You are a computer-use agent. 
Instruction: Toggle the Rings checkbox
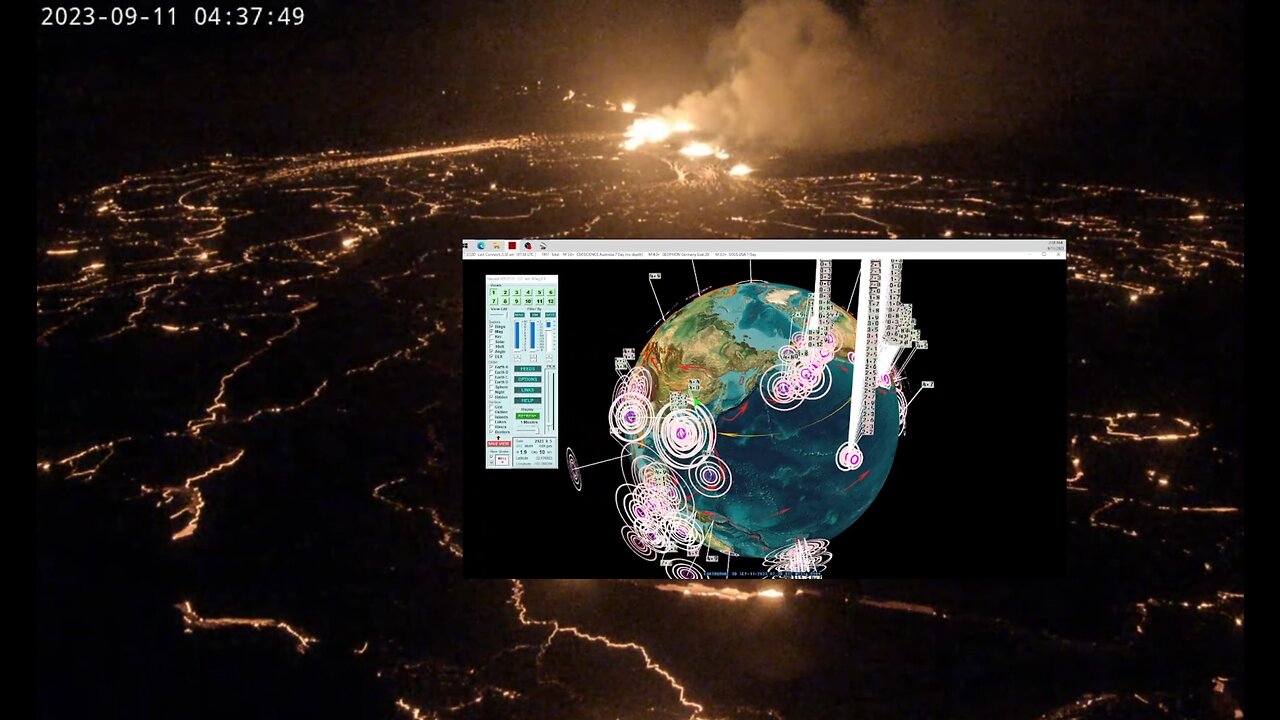pyautogui.click(x=491, y=326)
